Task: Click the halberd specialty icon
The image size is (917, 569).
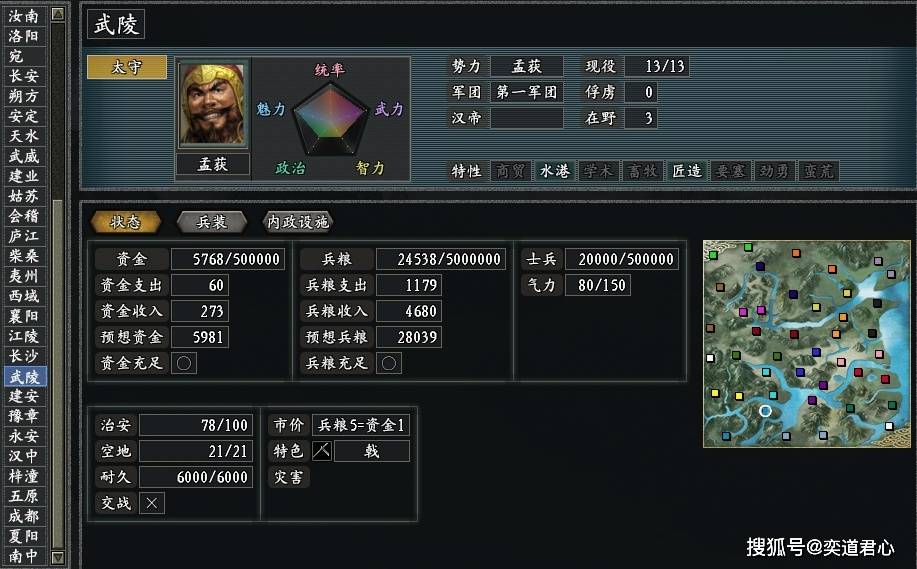Action: (x=322, y=451)
